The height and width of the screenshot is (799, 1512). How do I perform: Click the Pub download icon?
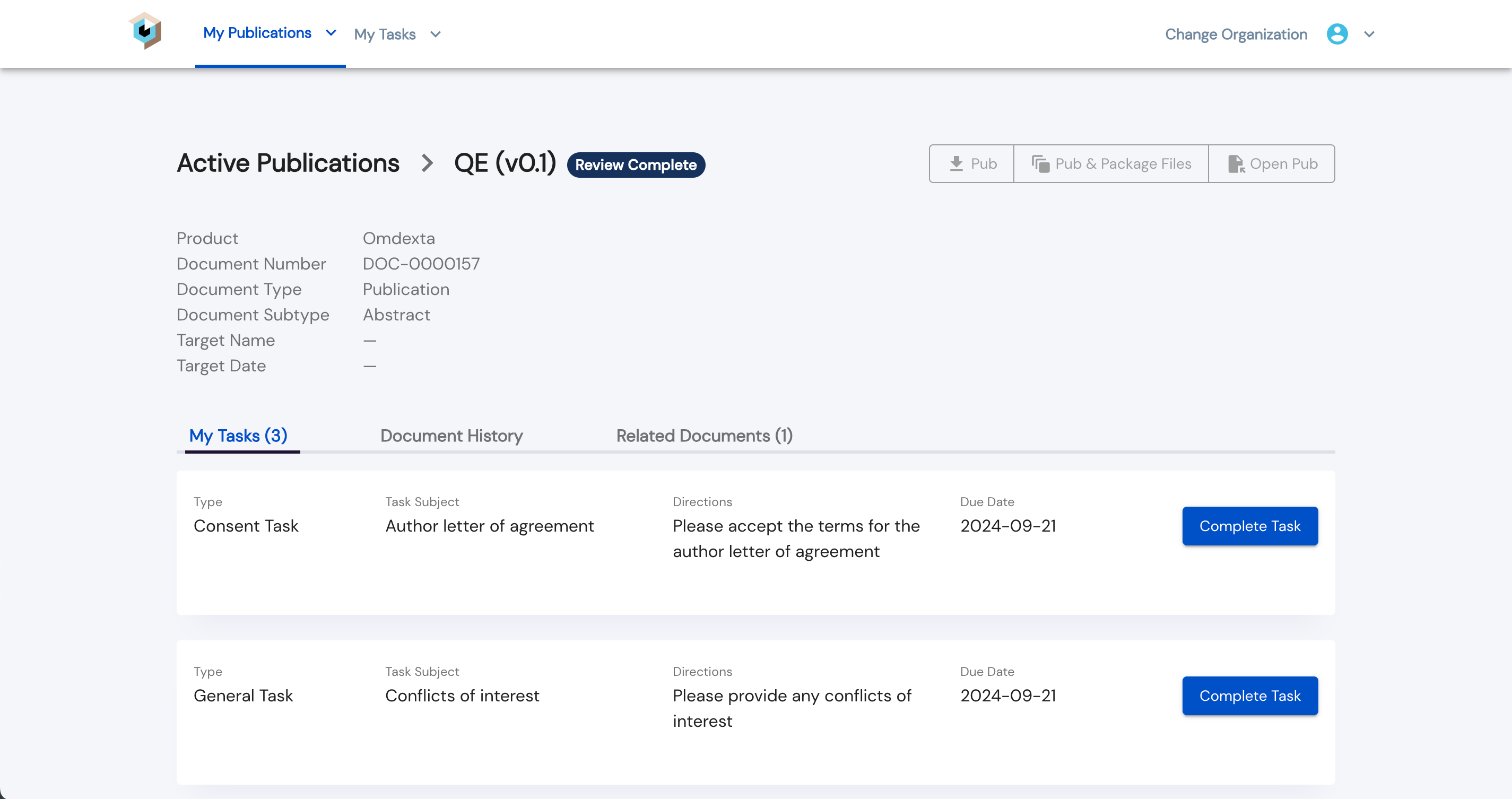point(956,164)
